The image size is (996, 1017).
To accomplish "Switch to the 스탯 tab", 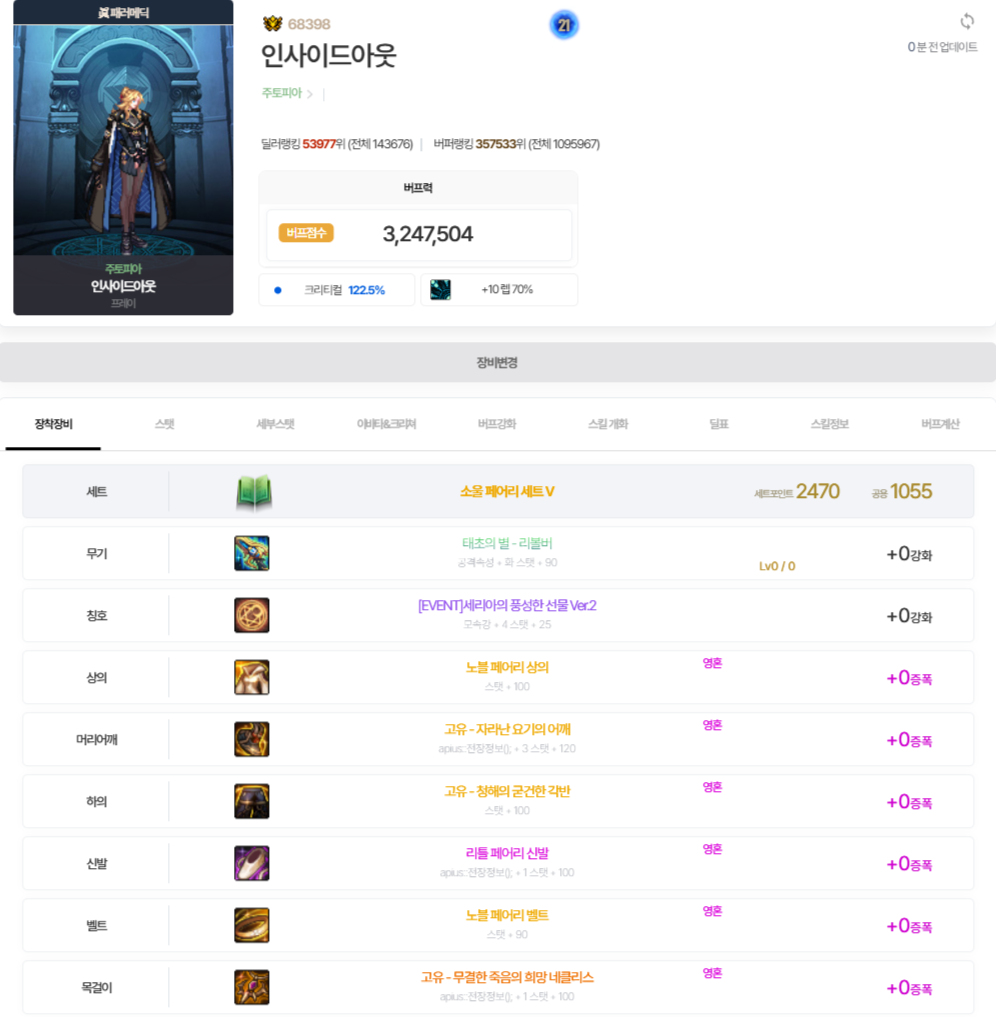I will click(164, 424).
